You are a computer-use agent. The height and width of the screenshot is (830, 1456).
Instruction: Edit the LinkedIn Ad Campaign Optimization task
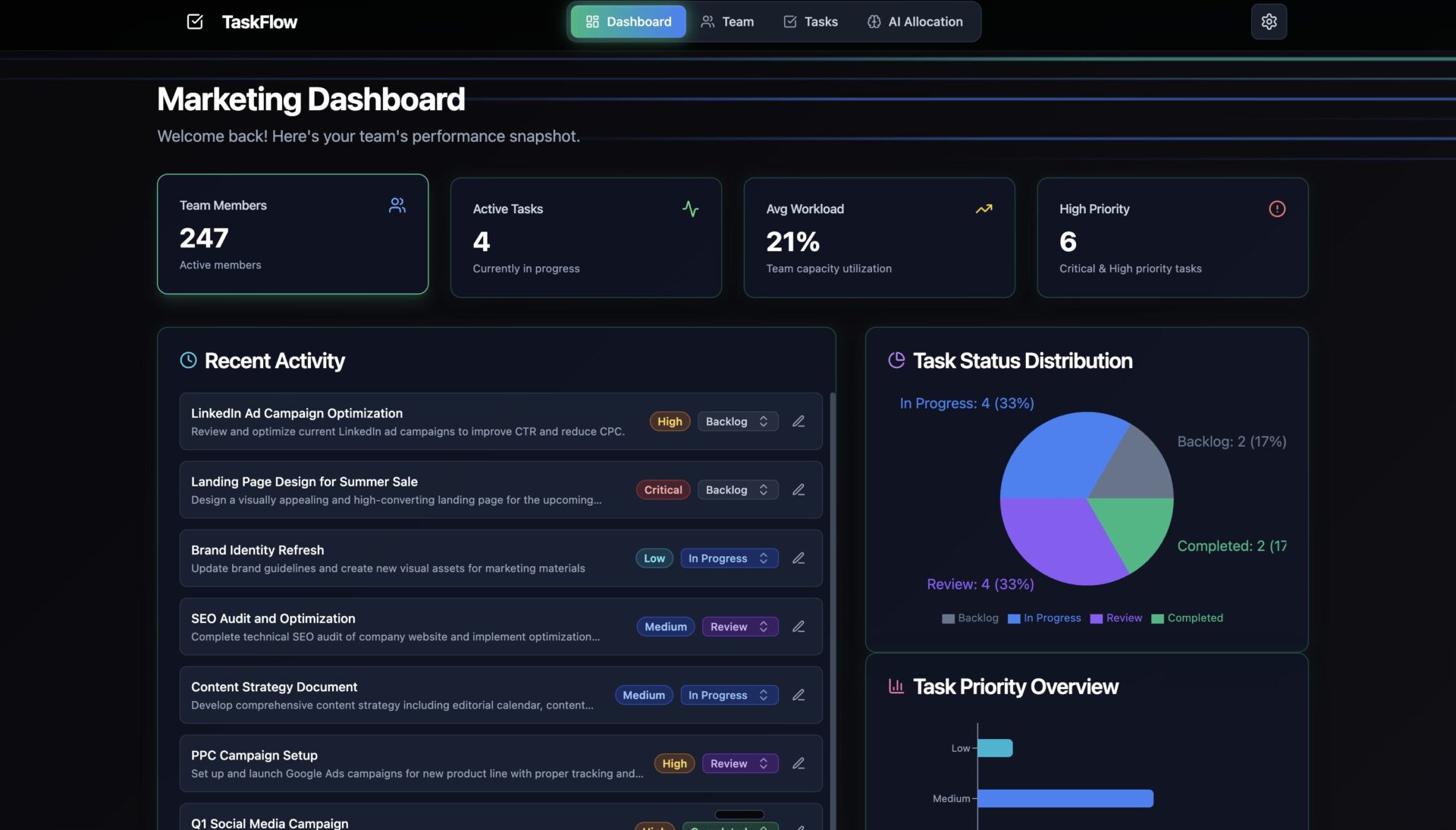(x=799, y=422)
